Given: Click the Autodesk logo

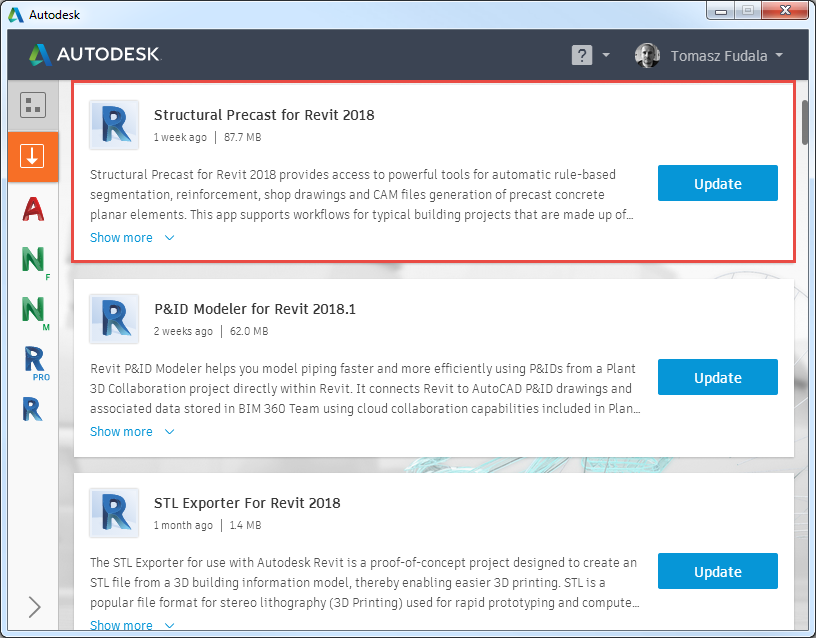Looking at the screenshot, I should [x=93, y=55].
